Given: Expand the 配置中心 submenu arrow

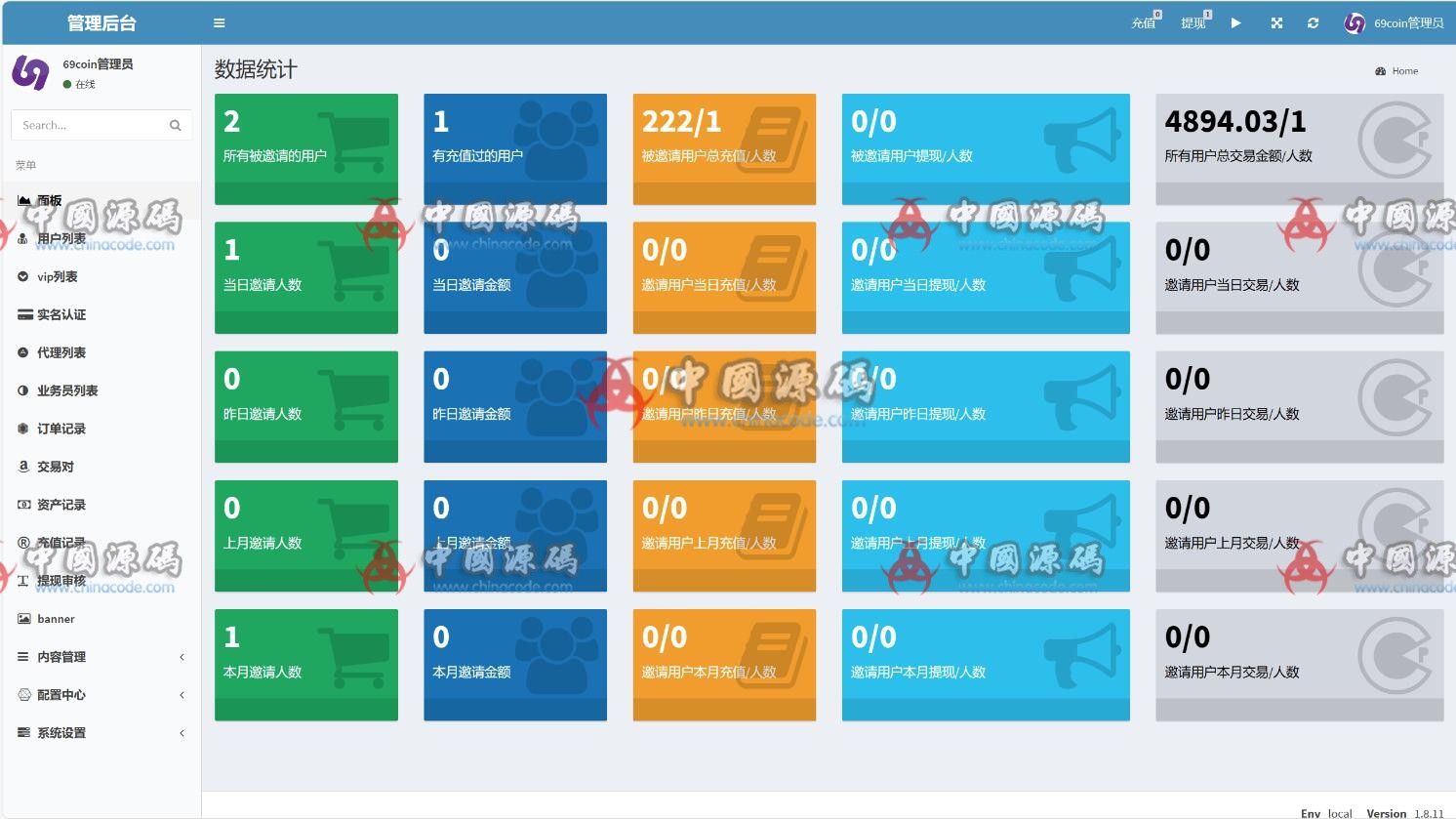Looking at the screenshot, I should (182, 695).
